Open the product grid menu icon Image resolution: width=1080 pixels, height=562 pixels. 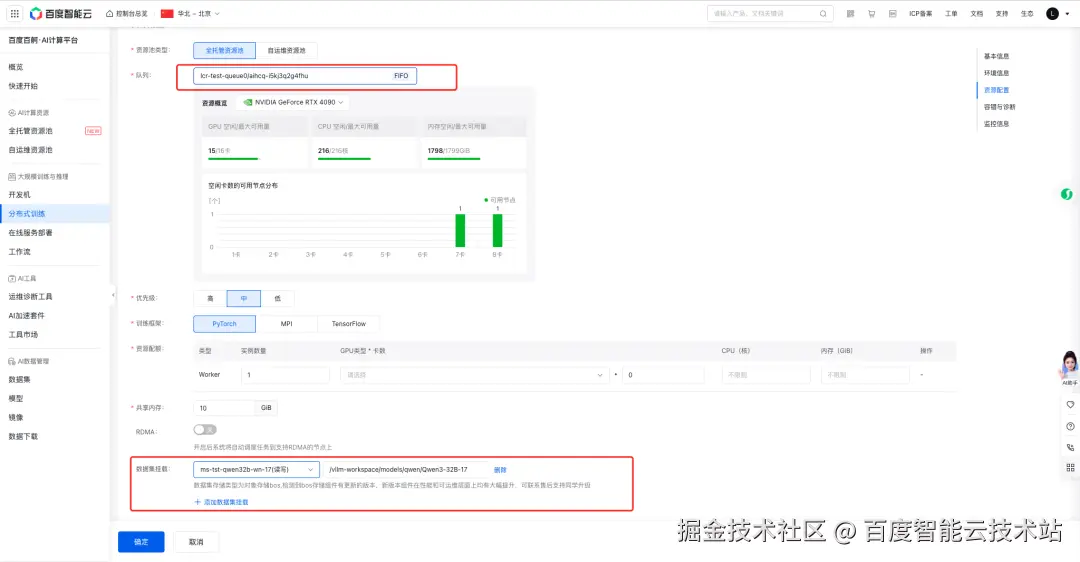(14, 13)
